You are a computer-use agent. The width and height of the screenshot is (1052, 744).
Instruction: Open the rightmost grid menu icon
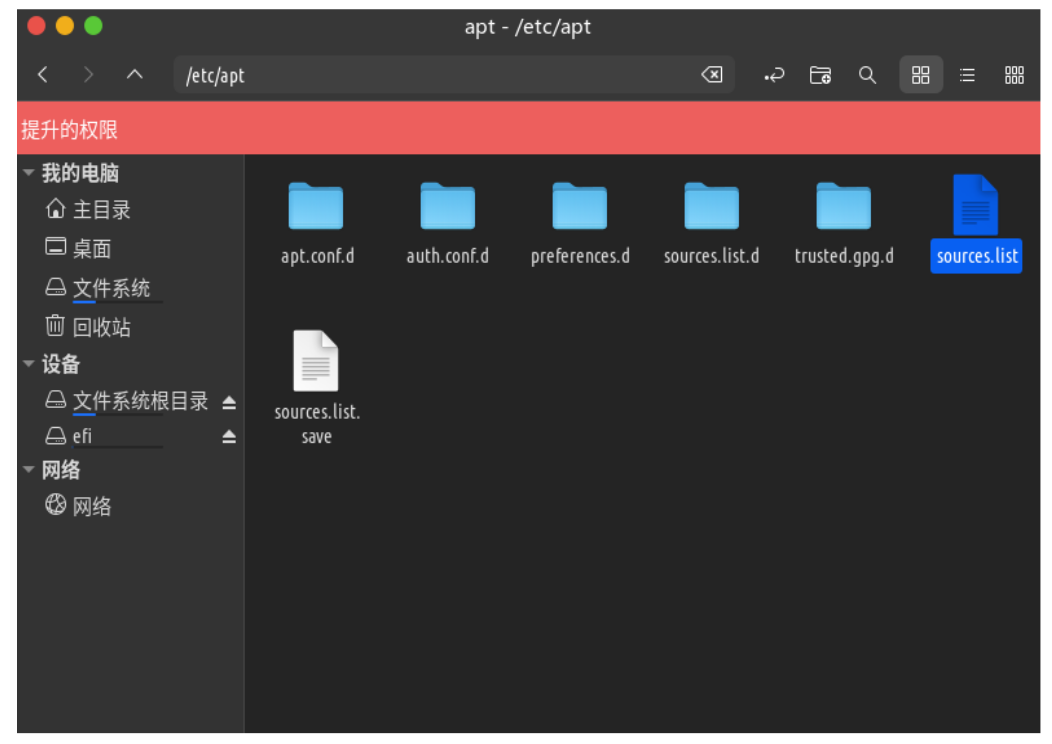pos(1014,74)
